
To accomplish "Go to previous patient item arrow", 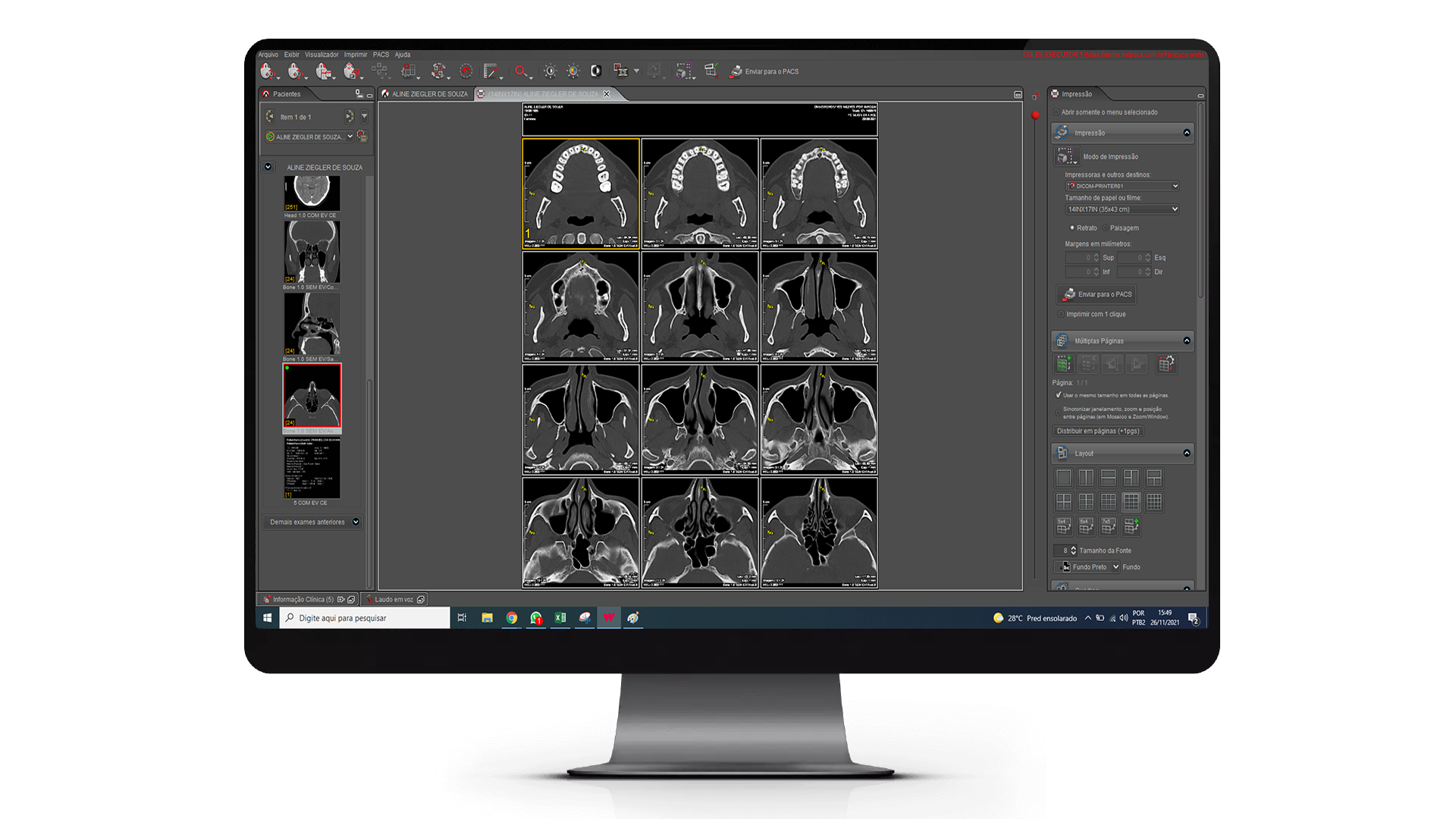I will tap(270, 116).
